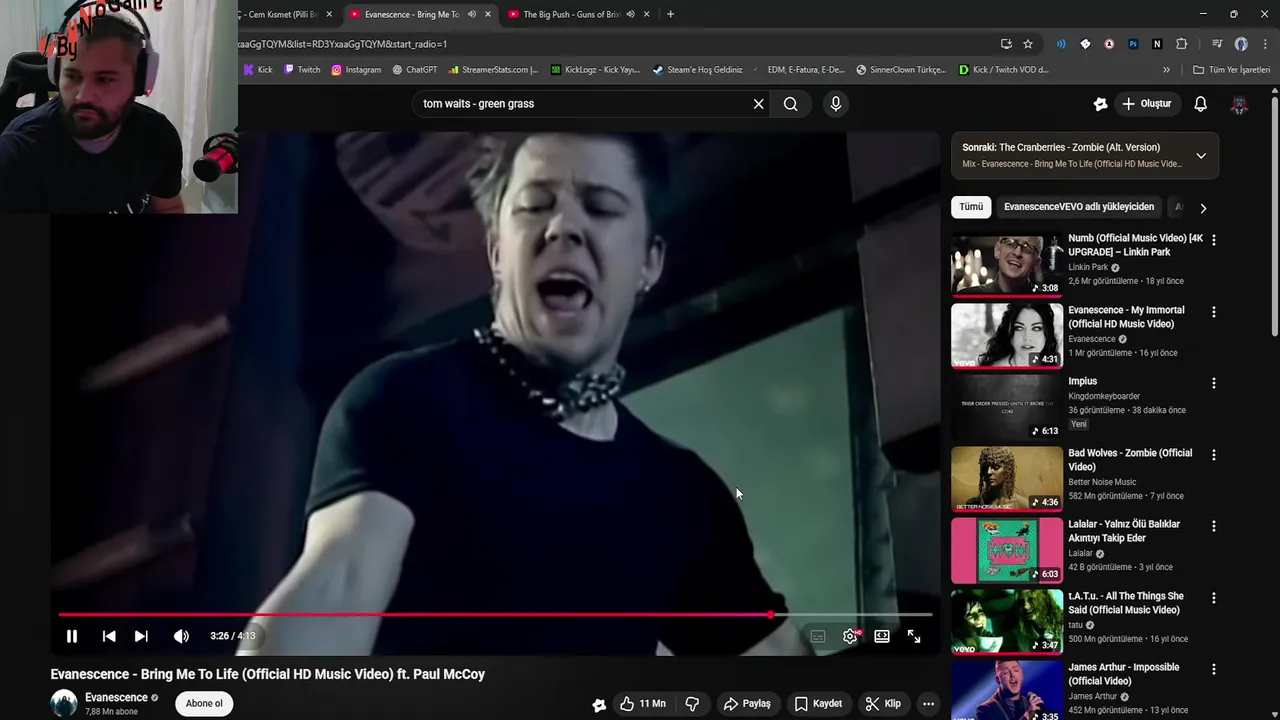This screenshot has height=720, width=1280.
Task: Open Bad Wolves Zombie video title
Action: (x=1130, y=460)
